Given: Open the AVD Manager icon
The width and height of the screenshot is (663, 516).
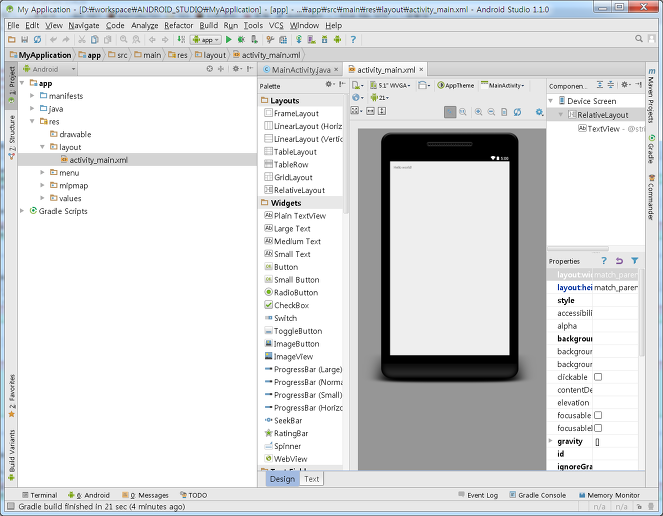Looking at the screenshot, I should click(x=311, y=39).
